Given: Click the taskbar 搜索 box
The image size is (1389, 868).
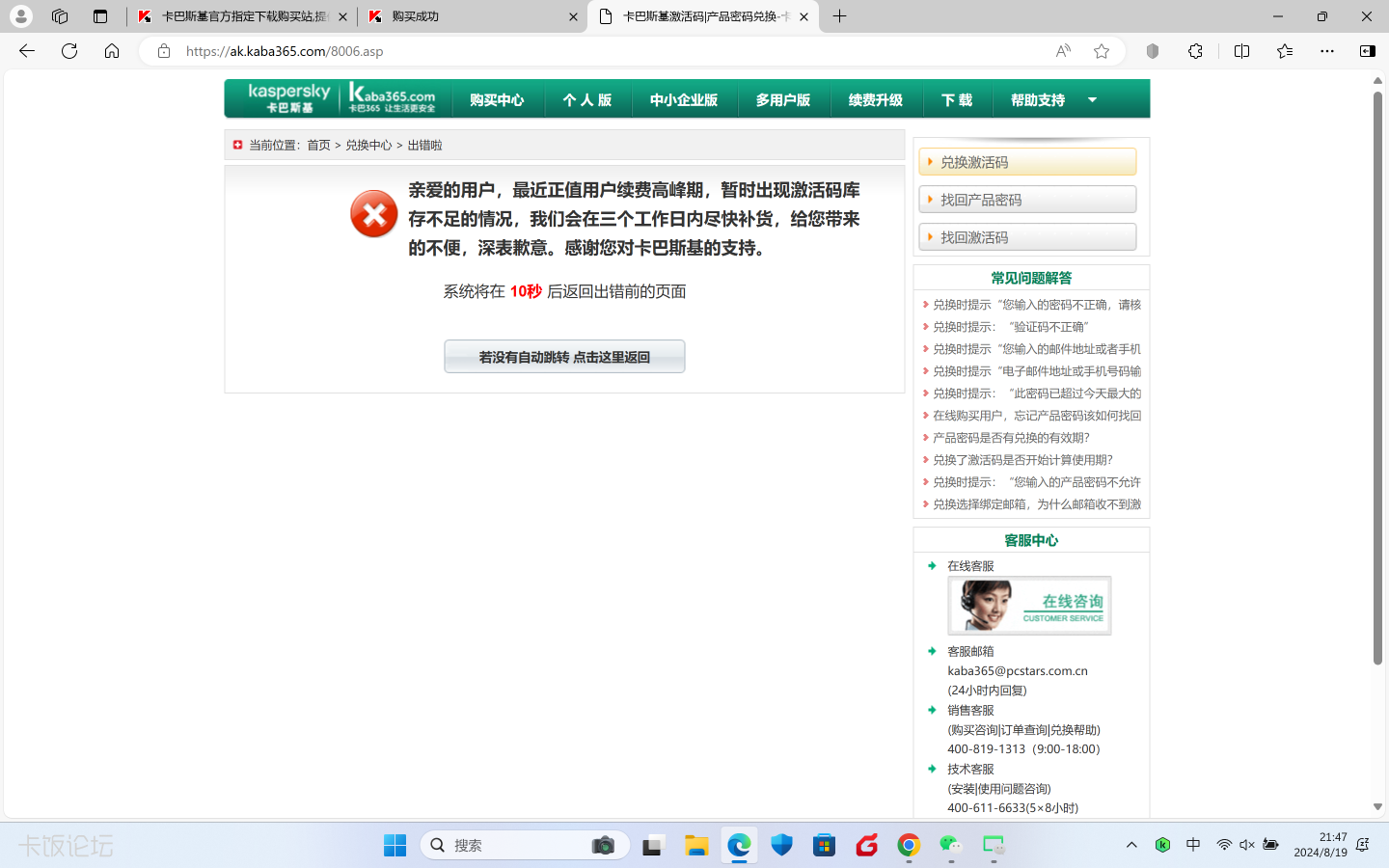Looking at the screenshot, I should pos(525,846).
